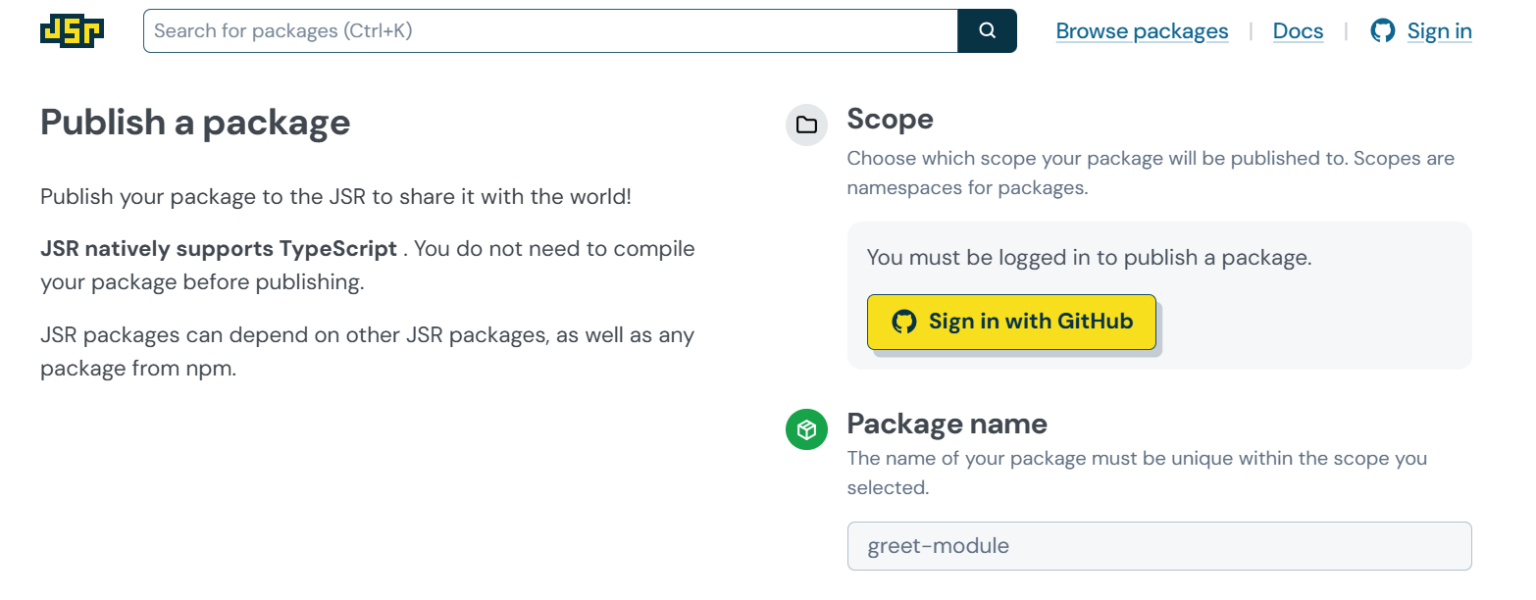Focus the package search input field
The height and width of the screenshot is (600, 1536).
point(550,31)
